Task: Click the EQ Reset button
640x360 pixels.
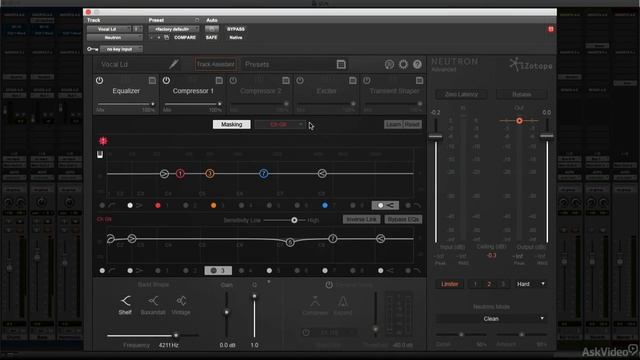Action: (x=412, y=124)
